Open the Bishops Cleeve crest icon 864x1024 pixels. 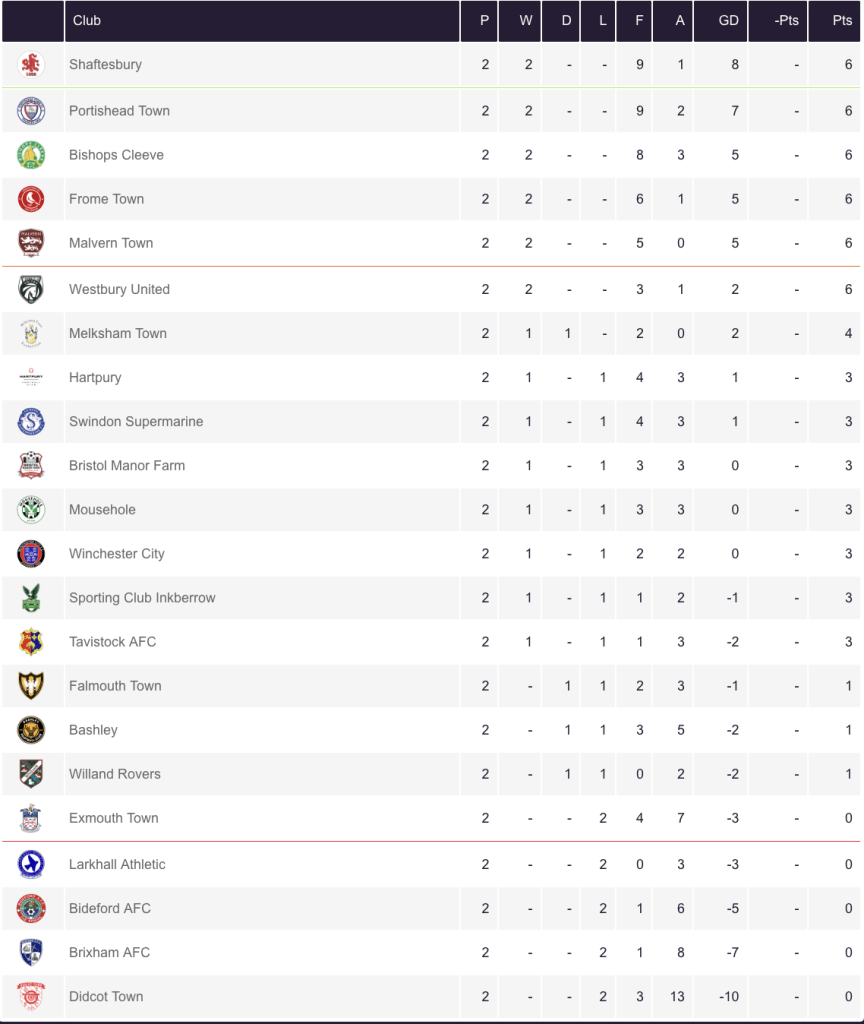click(31, 155)
